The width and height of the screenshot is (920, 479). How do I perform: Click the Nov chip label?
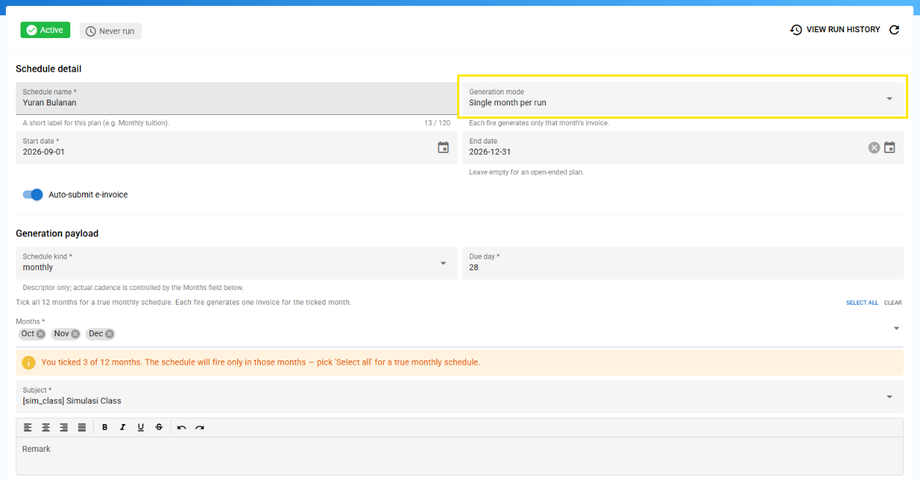click(62, 333)
